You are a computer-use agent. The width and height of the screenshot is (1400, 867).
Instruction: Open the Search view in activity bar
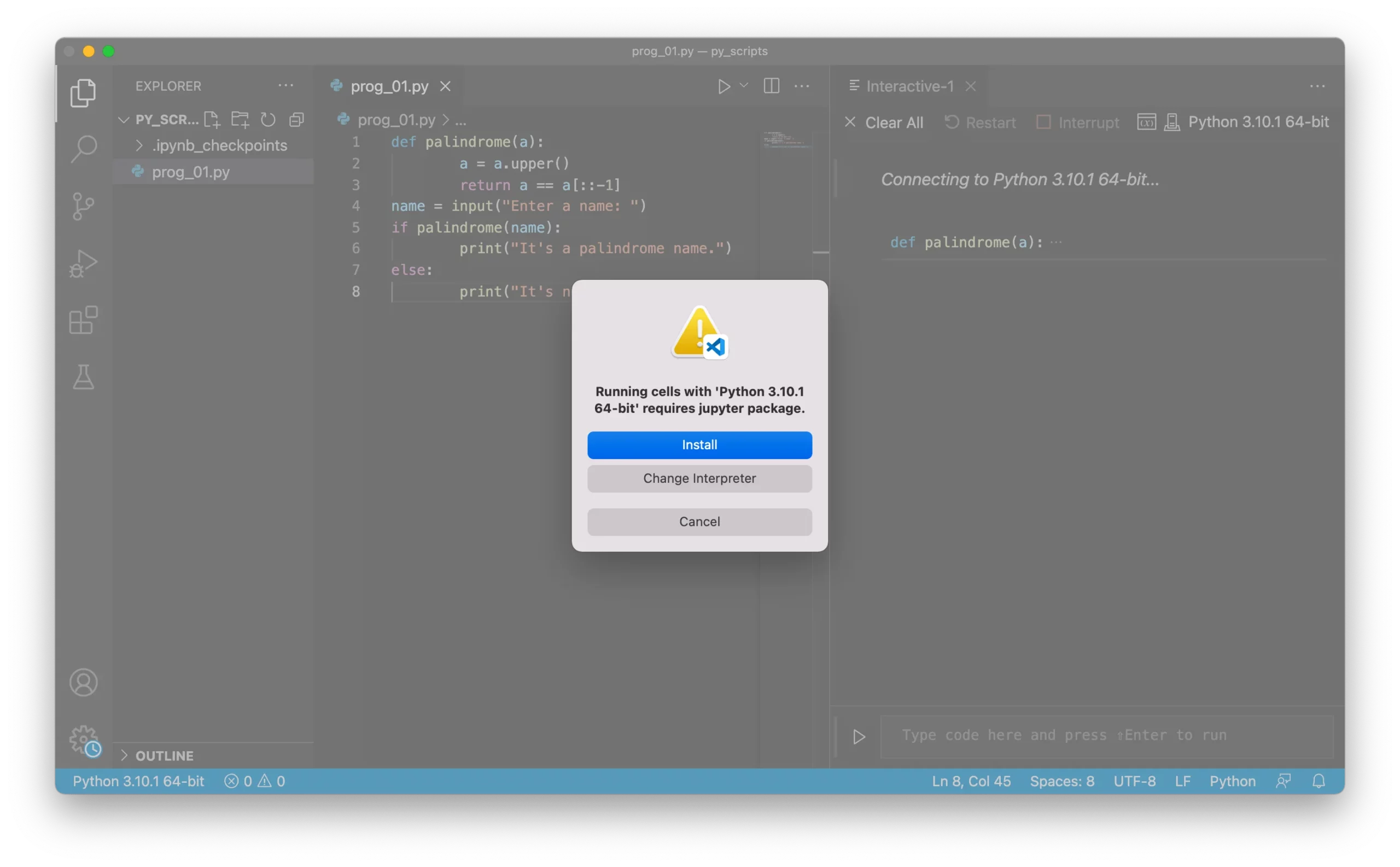click(84, 149)
